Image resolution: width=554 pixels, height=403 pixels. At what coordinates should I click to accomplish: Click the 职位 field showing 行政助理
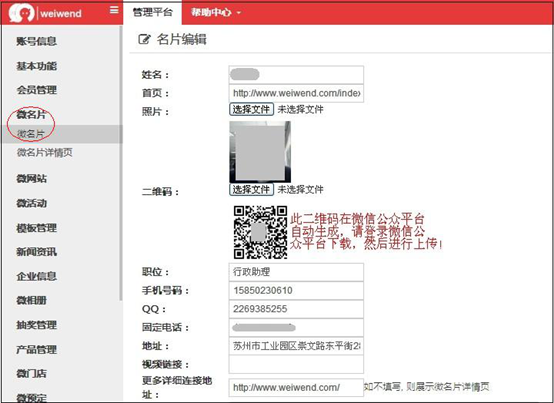(x=296, y=272)
